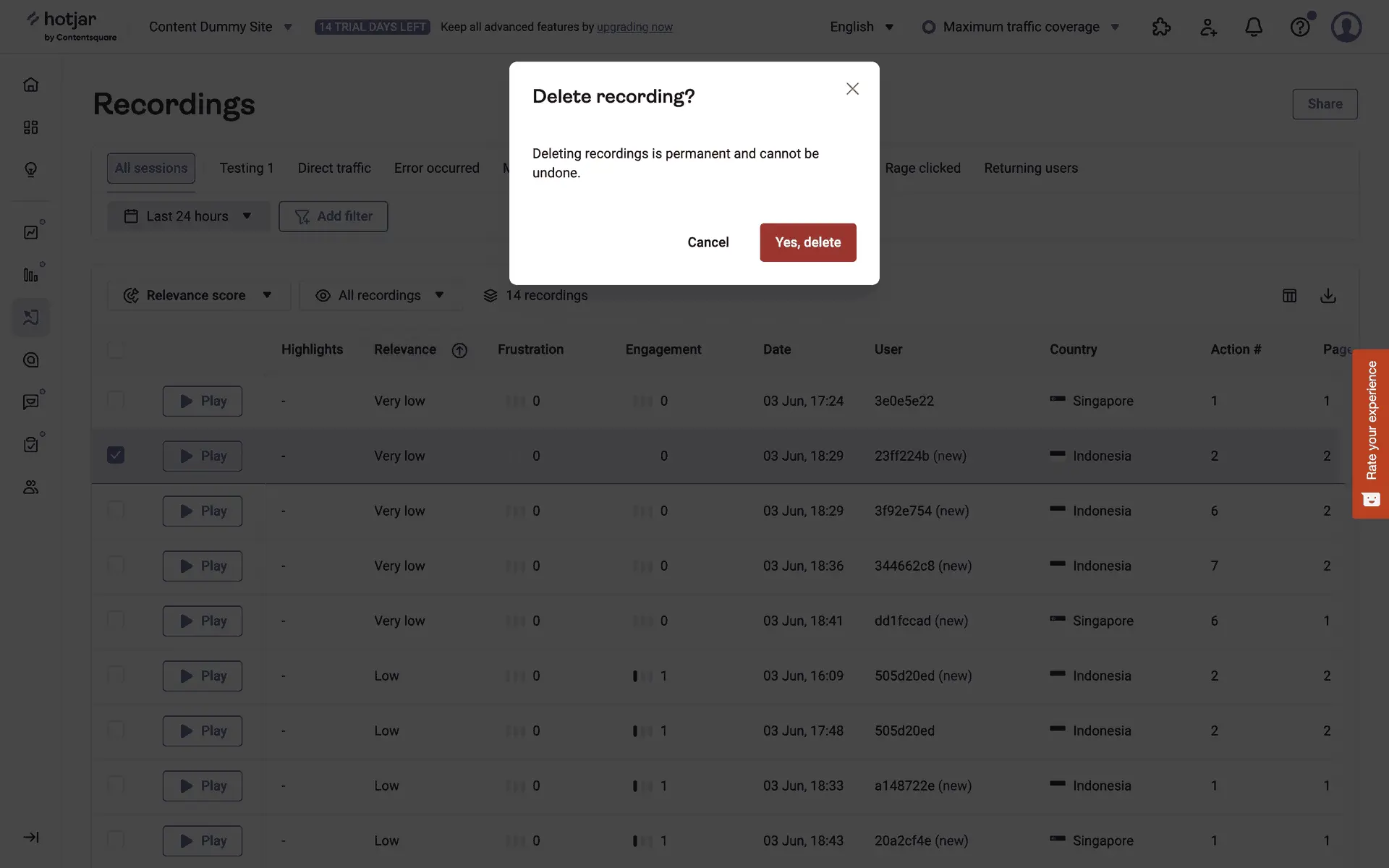This screenshot has height=868, width=1389.
Task: Click Cancel in the delete dialog
Action: (708, 242)
